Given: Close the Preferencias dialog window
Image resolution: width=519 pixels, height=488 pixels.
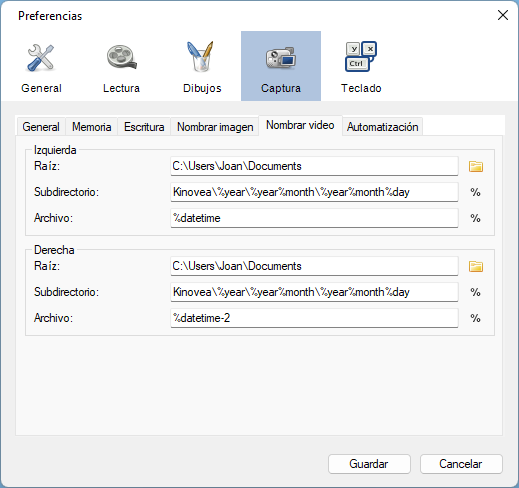Looking at the screenshot, I should tap(503, 15).
